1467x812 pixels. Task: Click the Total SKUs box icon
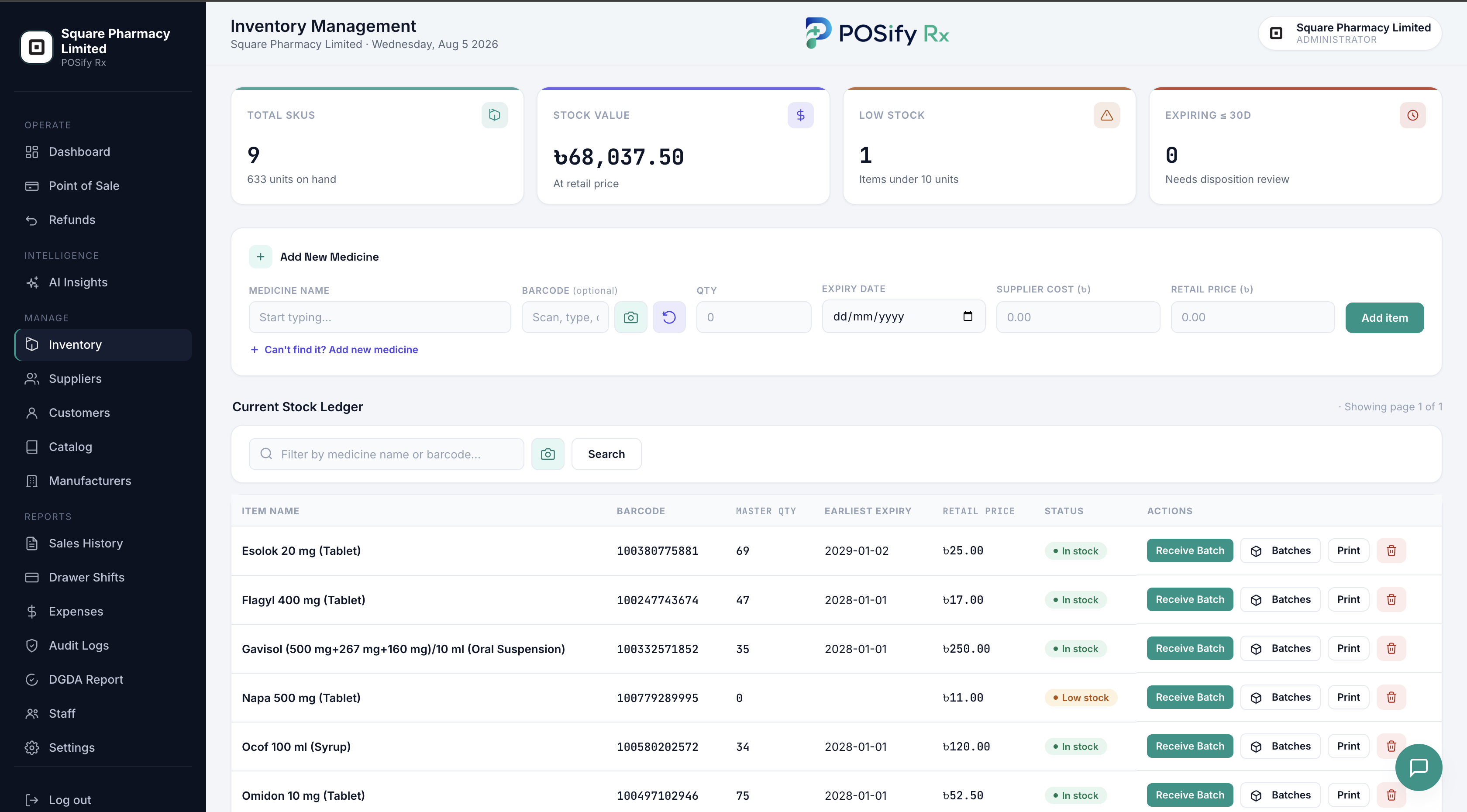click(494, 115)
